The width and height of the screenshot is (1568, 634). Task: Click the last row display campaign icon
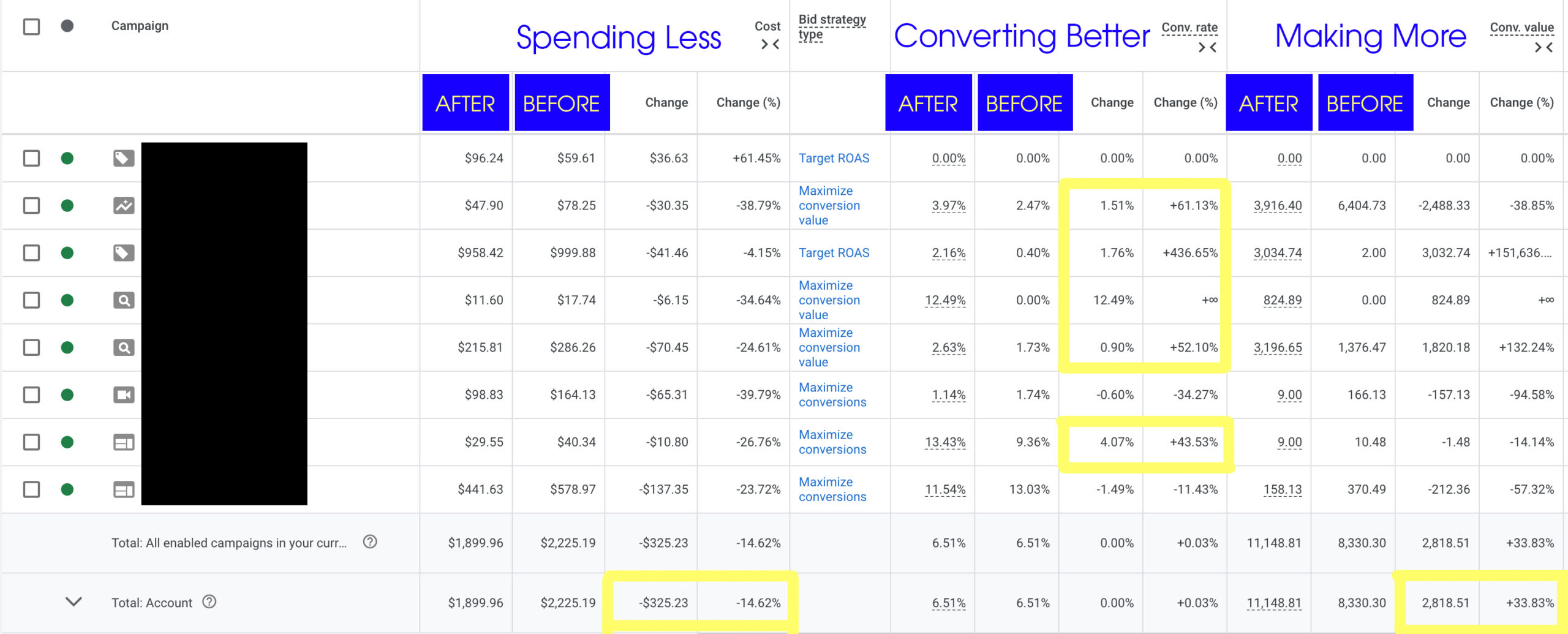point(124,490)
